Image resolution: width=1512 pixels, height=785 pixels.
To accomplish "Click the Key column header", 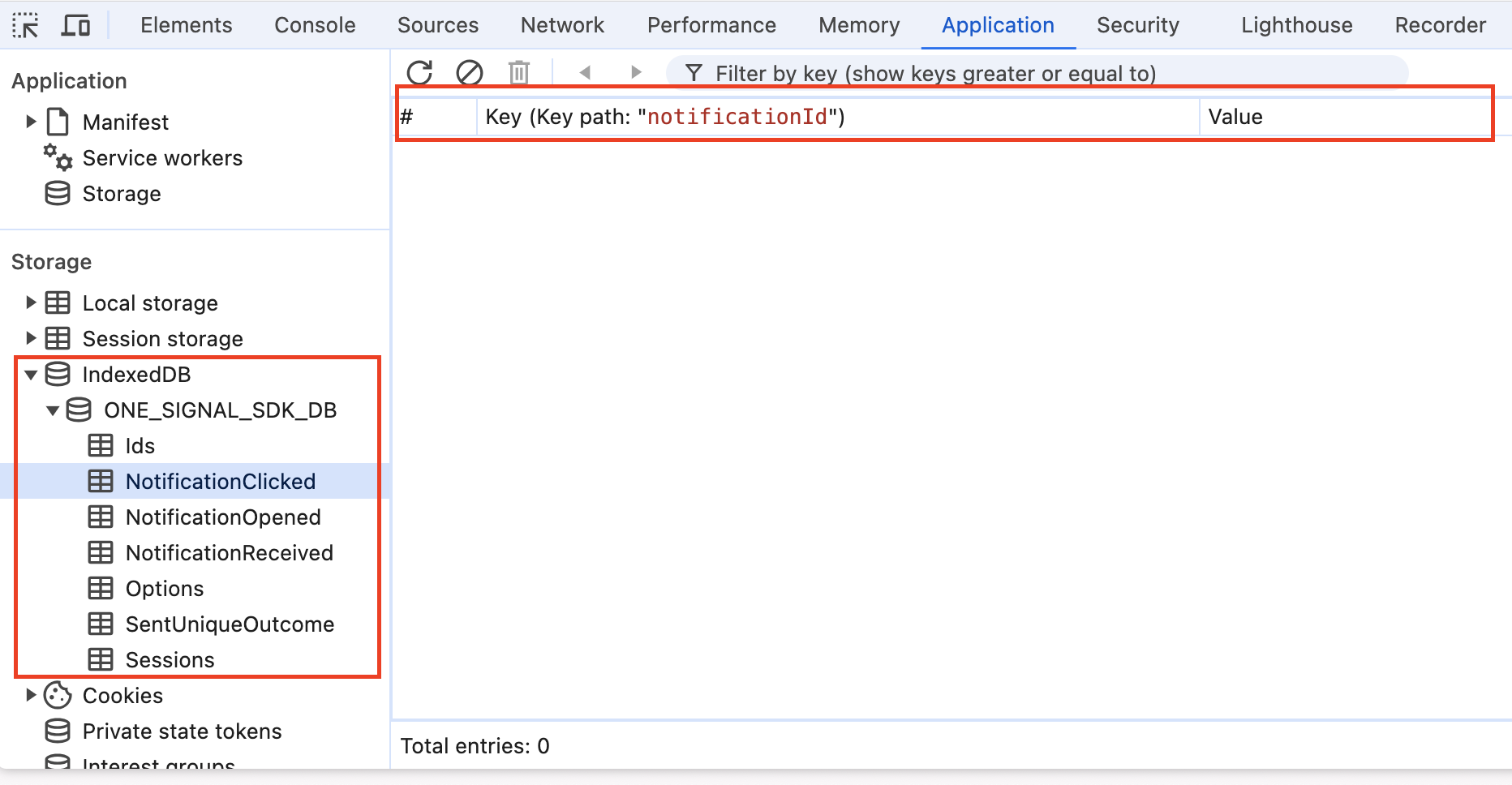I will coord(838,117).
